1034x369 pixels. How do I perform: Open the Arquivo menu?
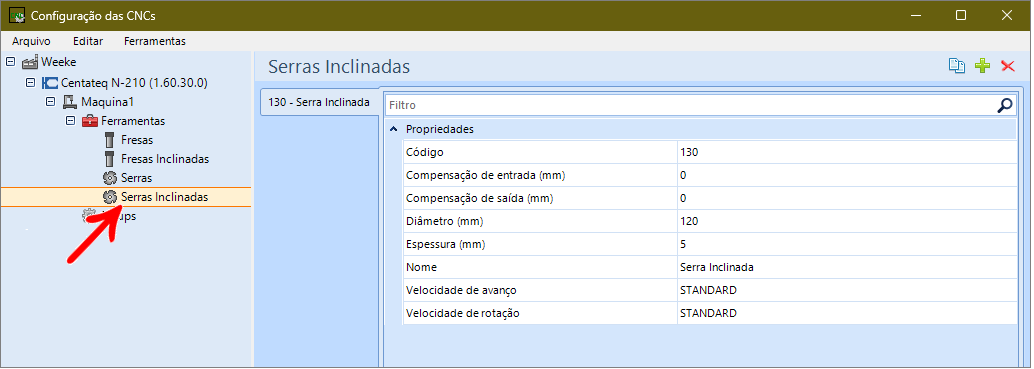(31, 41)
